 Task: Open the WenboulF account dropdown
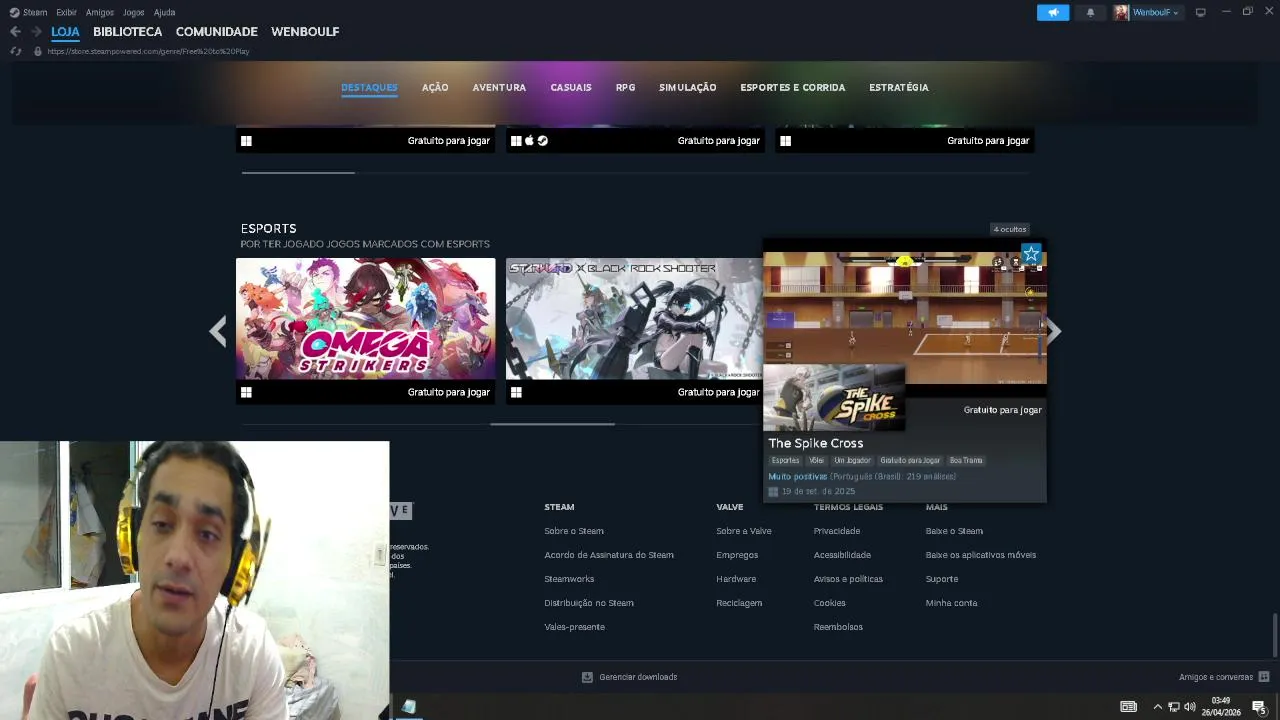point(1147,12)
